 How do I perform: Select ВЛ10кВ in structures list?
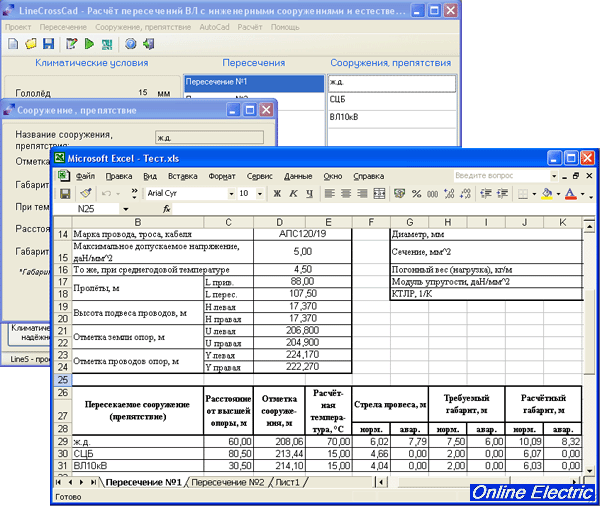point(392,117)
